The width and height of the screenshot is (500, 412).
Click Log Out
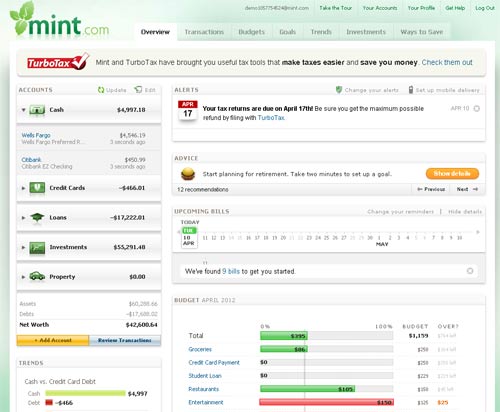485,8
